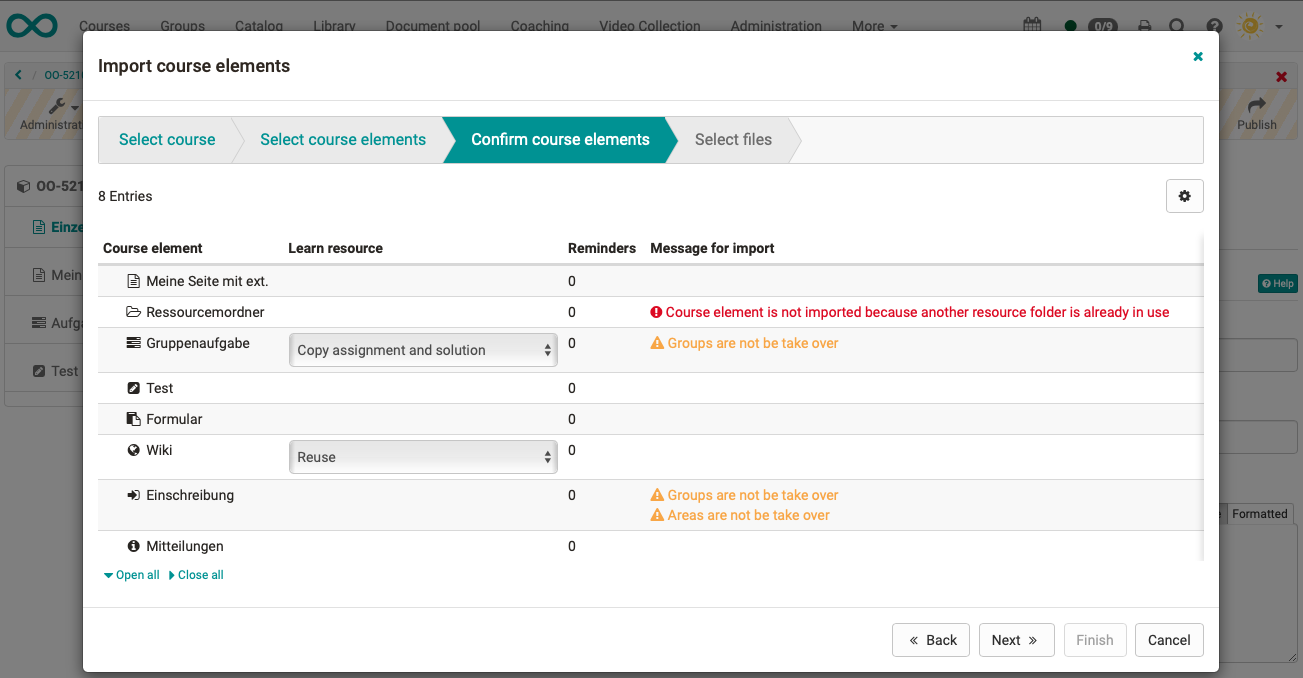
Task: Click the Back button
Action: click(931, 640)
